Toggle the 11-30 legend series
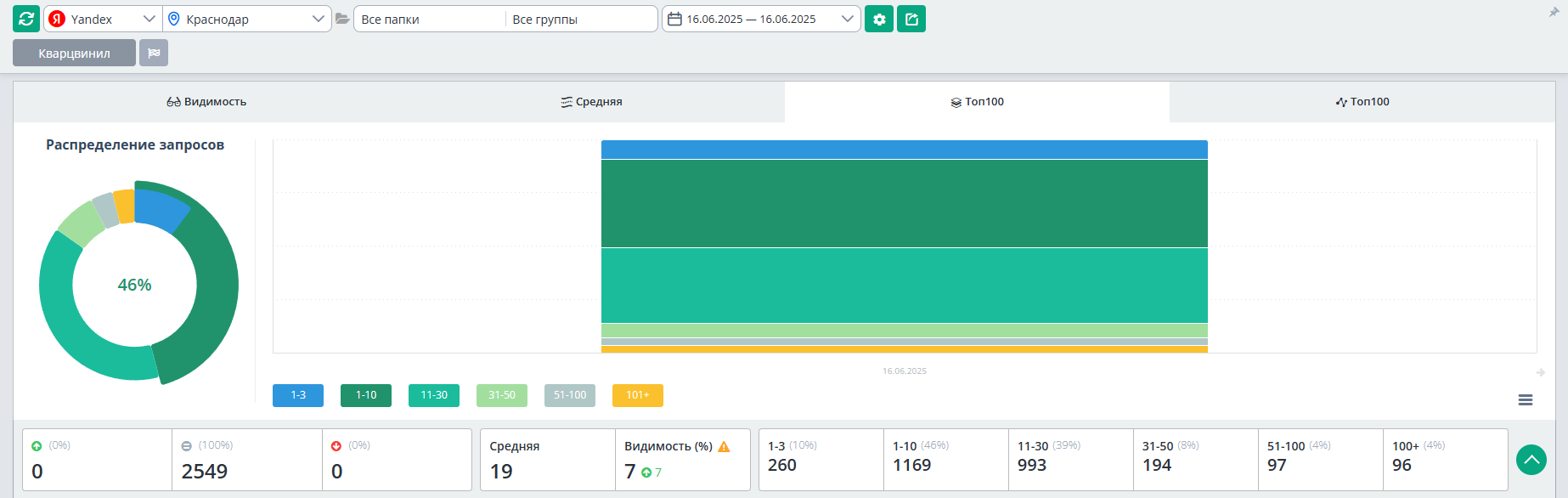The image size is (1568, 498). [434, 395]
